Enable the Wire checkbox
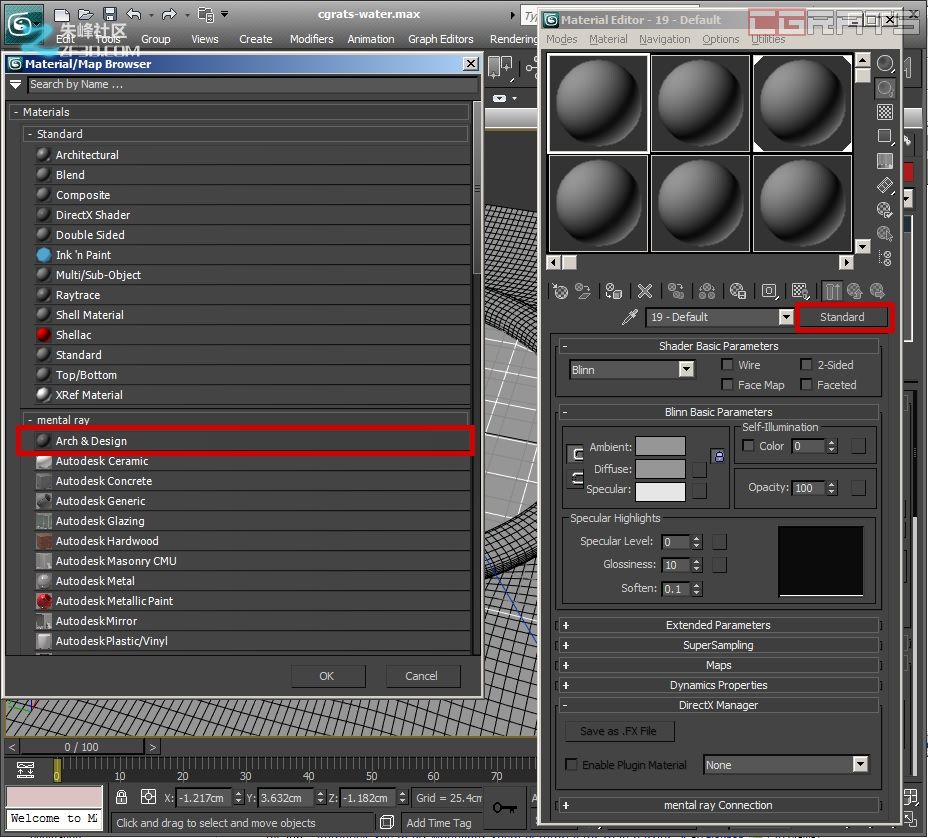928x838 pixels. 727,365
